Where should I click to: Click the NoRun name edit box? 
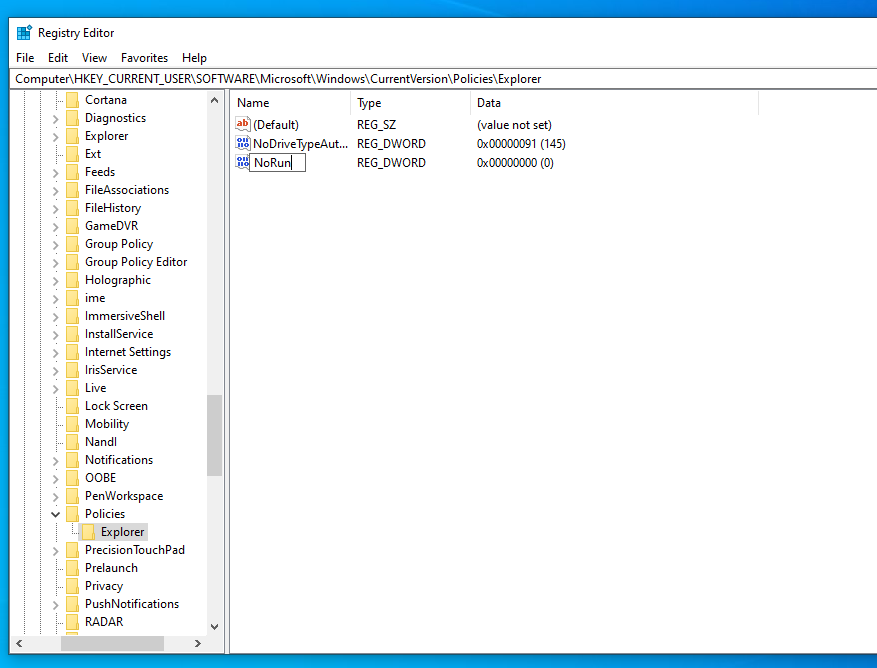(277, 163)
